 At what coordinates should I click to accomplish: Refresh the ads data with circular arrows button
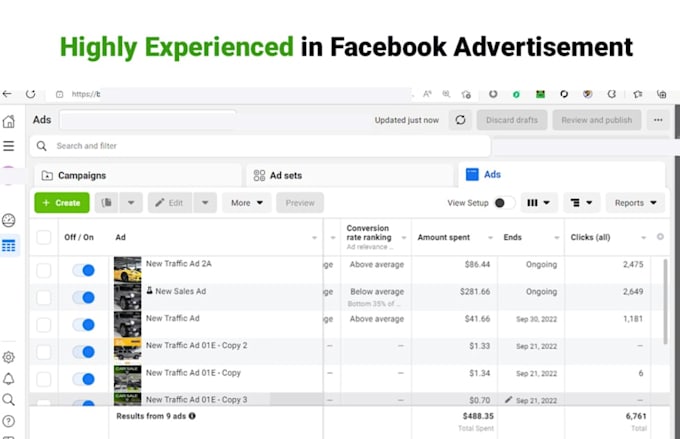tap(460, 120)
